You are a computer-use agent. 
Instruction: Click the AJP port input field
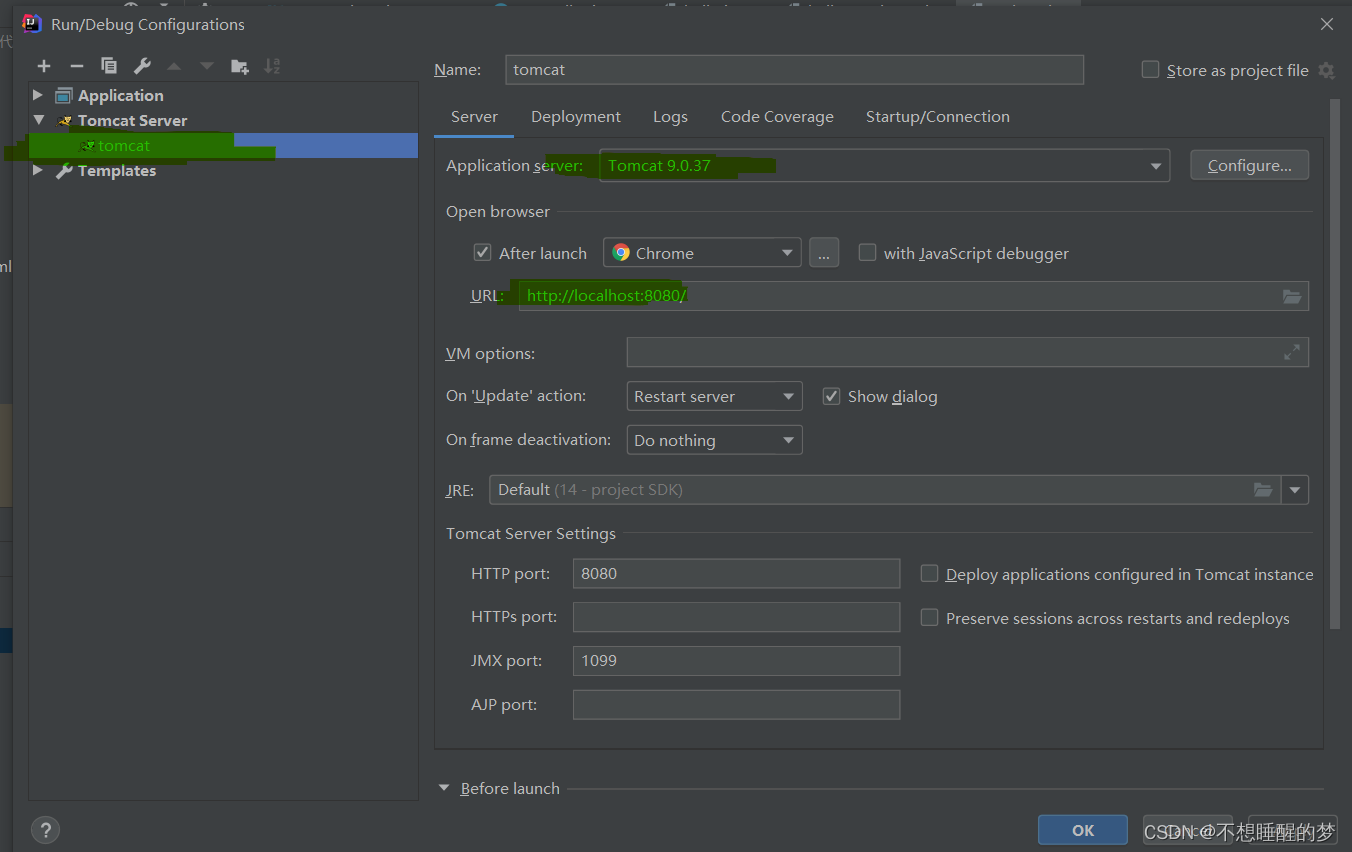(736, 705)
